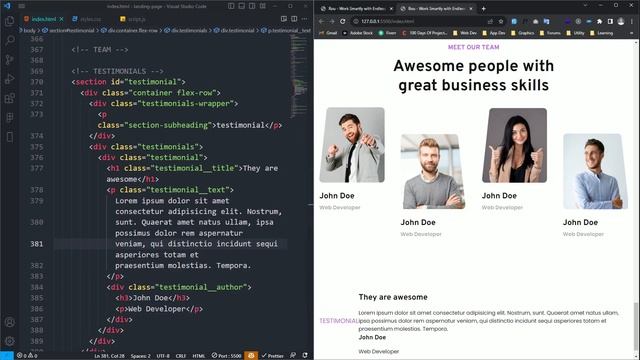Click the Open Preview icon in the editor toolbar
Image resolution: width=640 pixels, height=360 pixels.
point(284,19)
